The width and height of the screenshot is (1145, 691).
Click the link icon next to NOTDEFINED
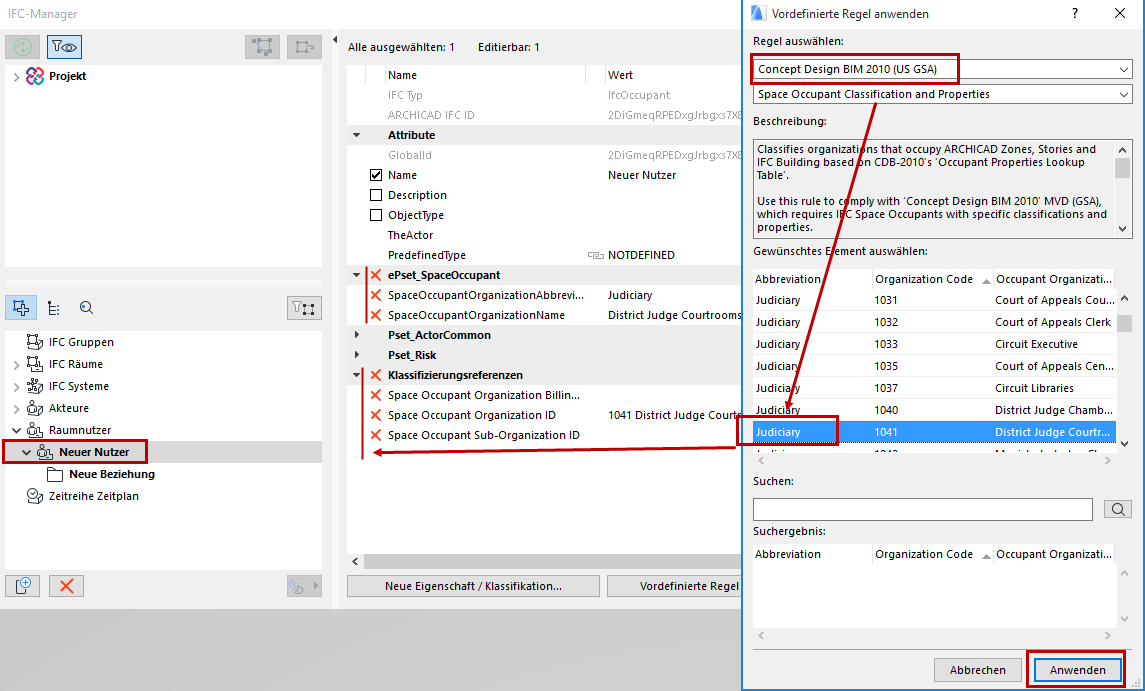pyautogui.click(x=596, y=256)
